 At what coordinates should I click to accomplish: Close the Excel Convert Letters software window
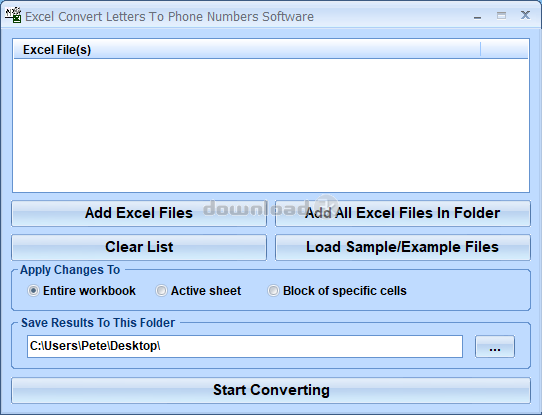(525, 15)
